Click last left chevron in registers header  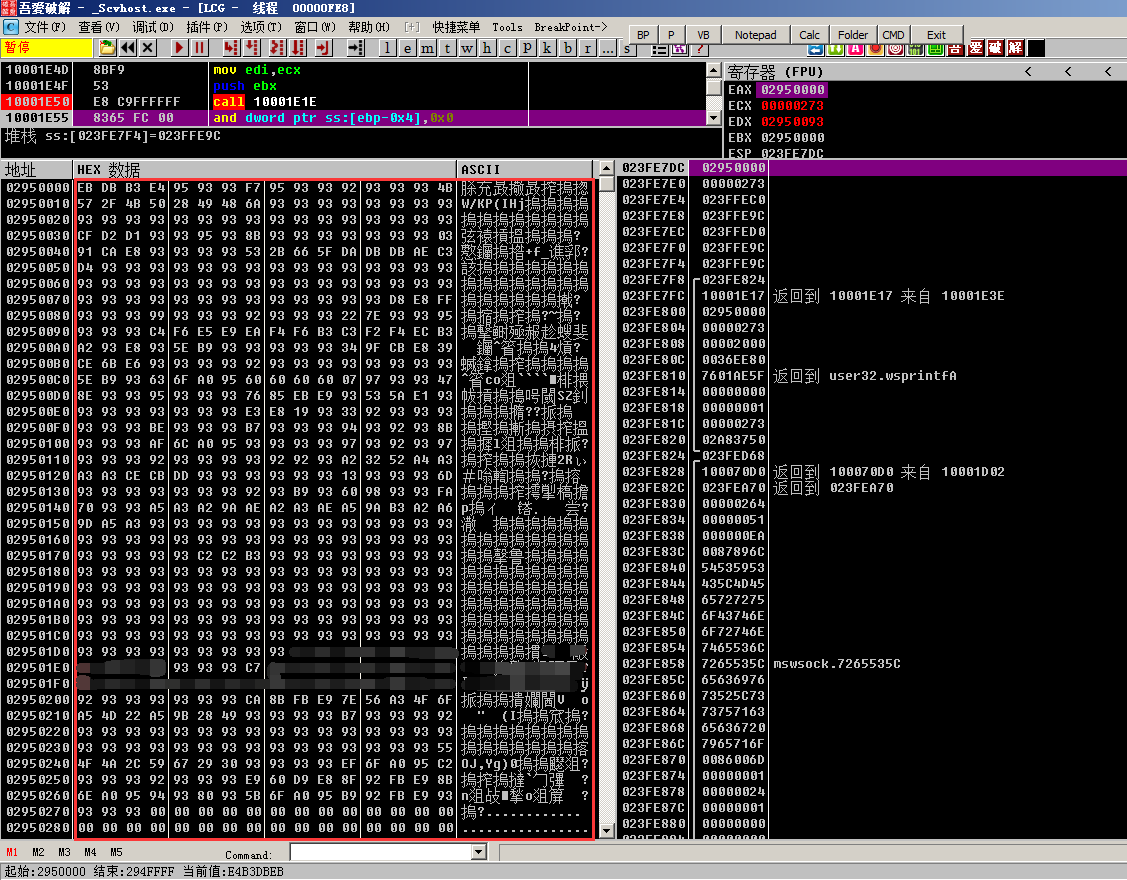point(1106,71)
